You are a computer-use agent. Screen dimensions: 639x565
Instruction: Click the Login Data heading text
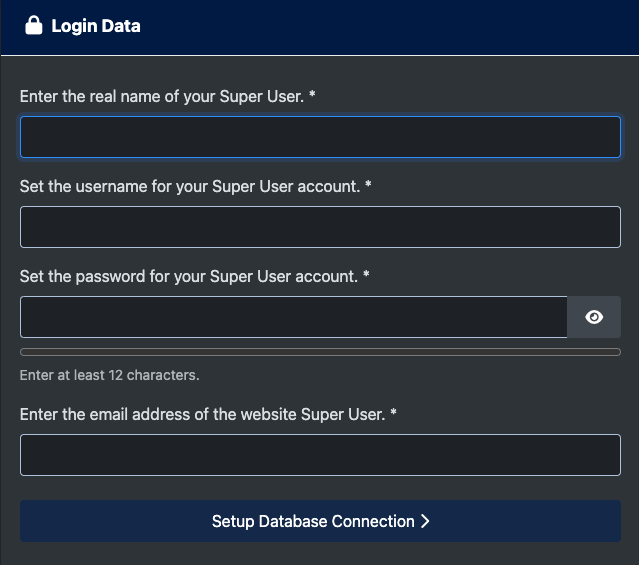click(x=96, y=26)
